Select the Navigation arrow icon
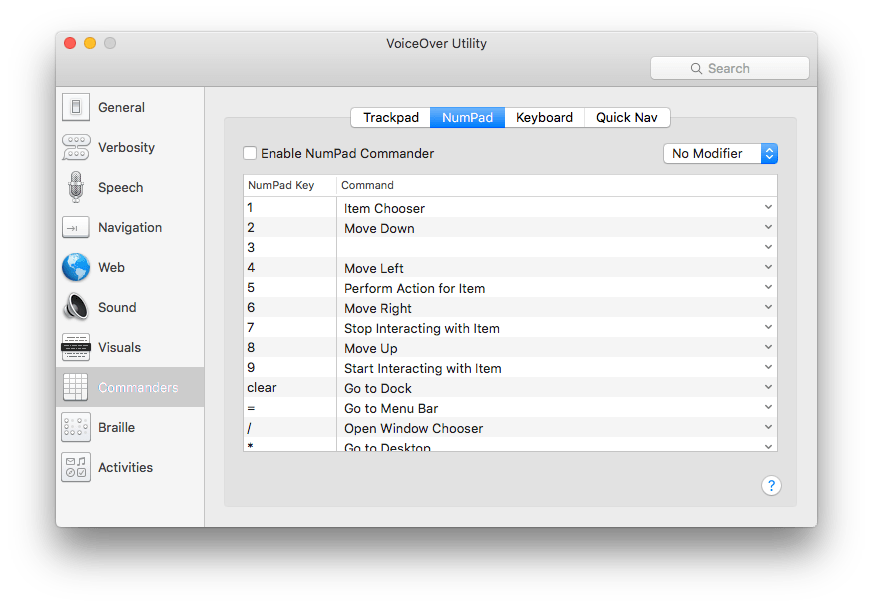873x607 pixels. tap(76, 228)
